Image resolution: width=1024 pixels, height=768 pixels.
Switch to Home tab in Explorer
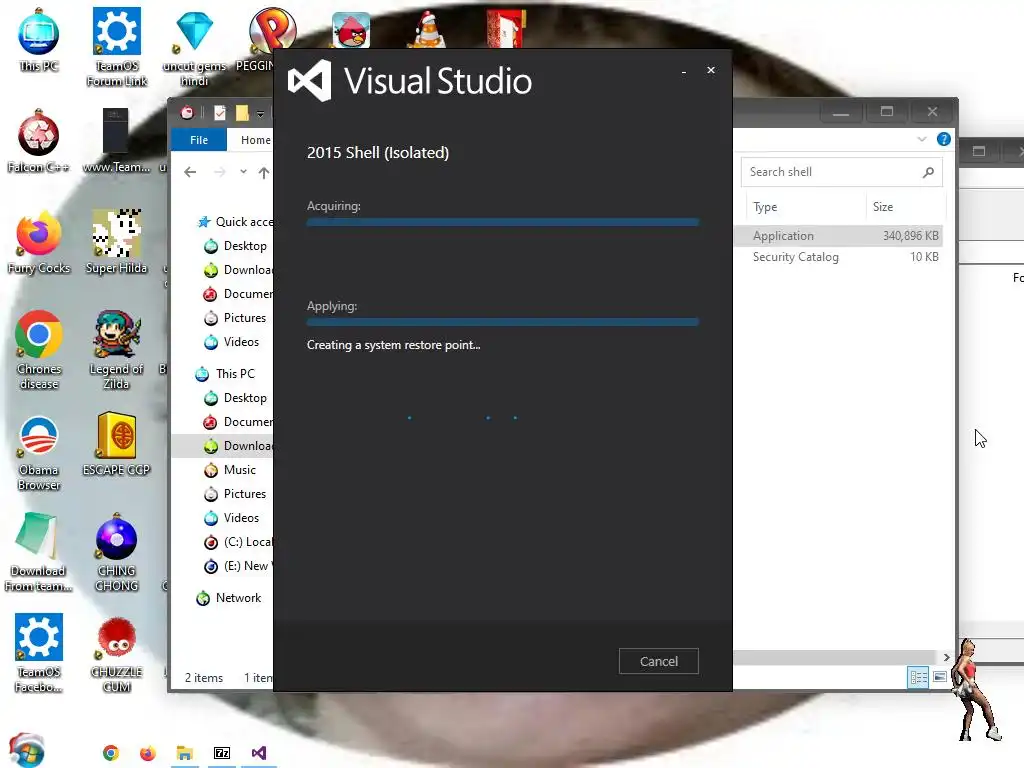(255, 140)
